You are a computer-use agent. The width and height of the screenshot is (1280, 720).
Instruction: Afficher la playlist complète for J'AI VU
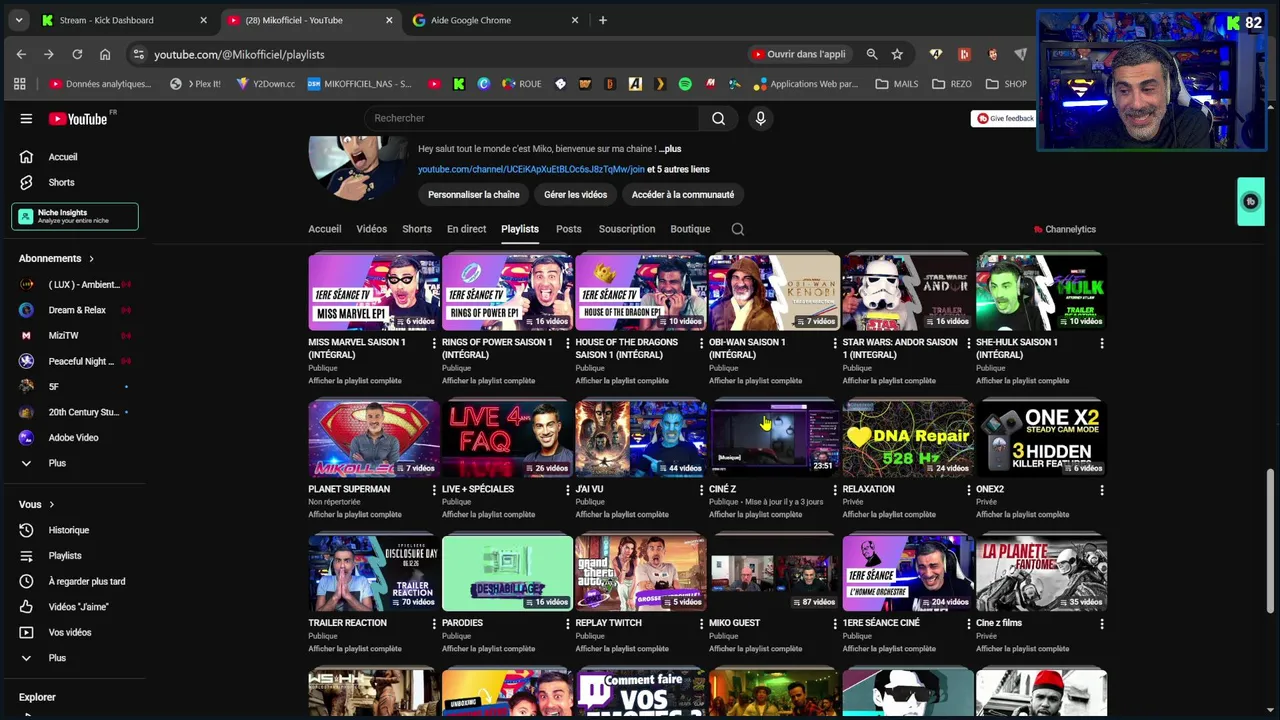point(622,514)
